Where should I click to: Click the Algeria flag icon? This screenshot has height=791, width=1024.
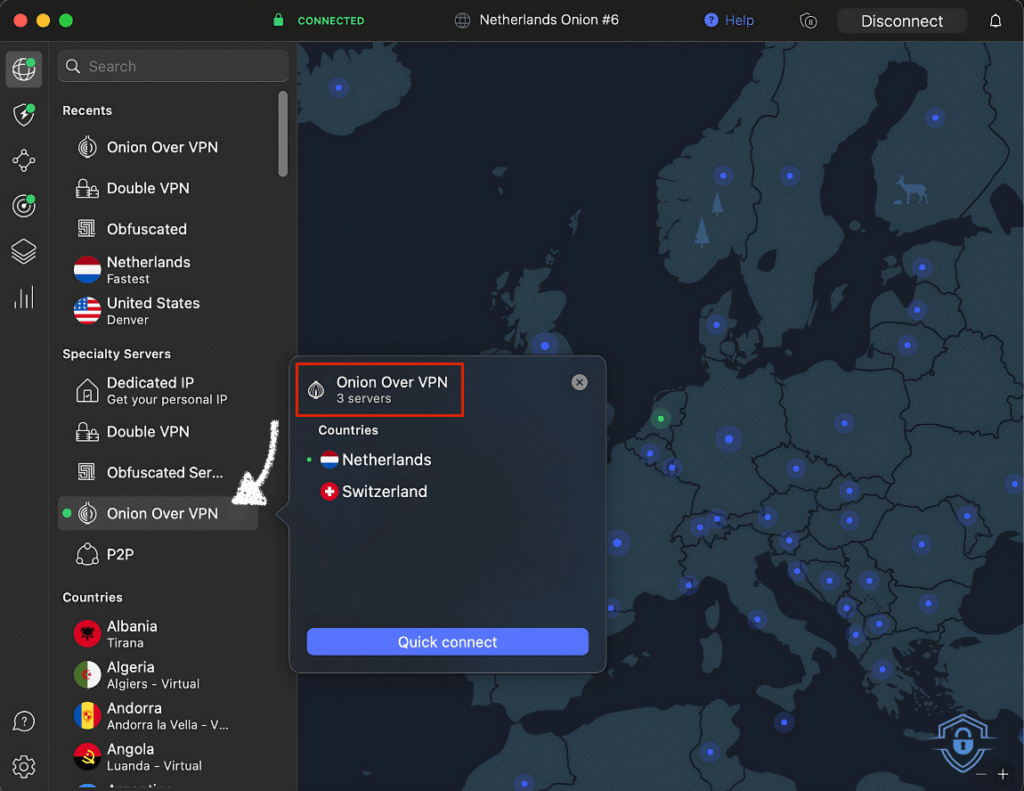click(x=87, y=675)
